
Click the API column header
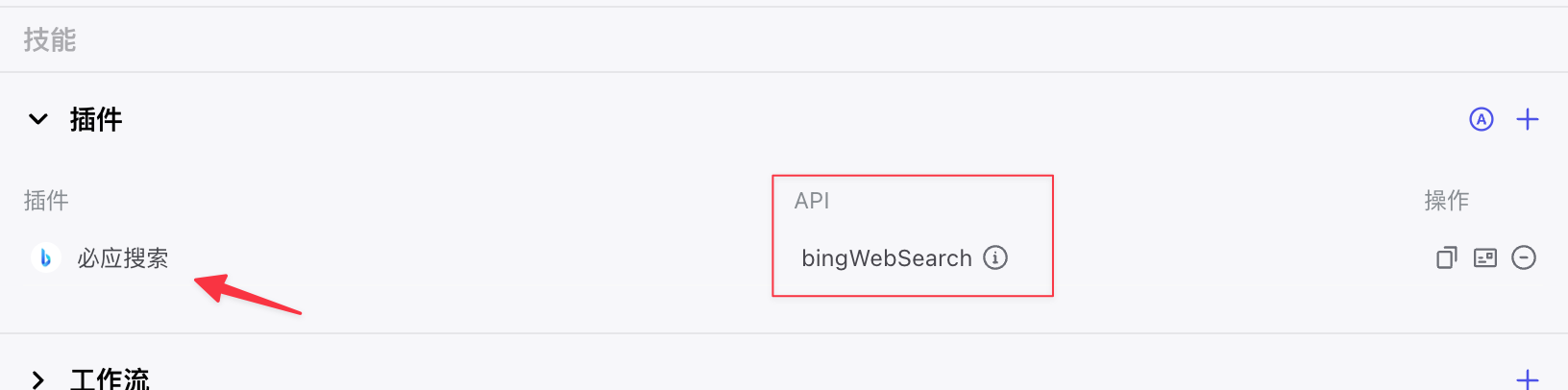812,200
